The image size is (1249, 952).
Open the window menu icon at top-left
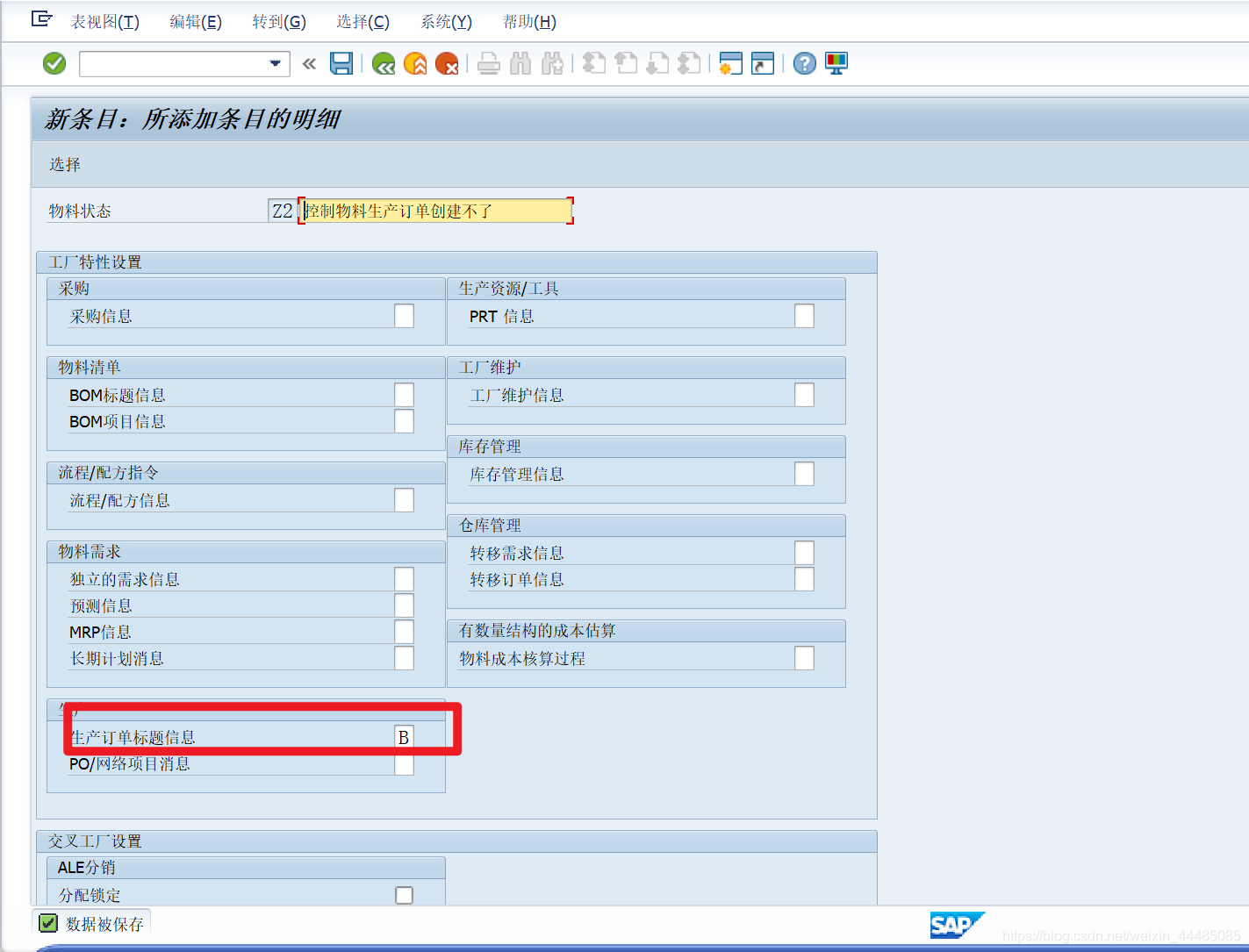[41, 18]
